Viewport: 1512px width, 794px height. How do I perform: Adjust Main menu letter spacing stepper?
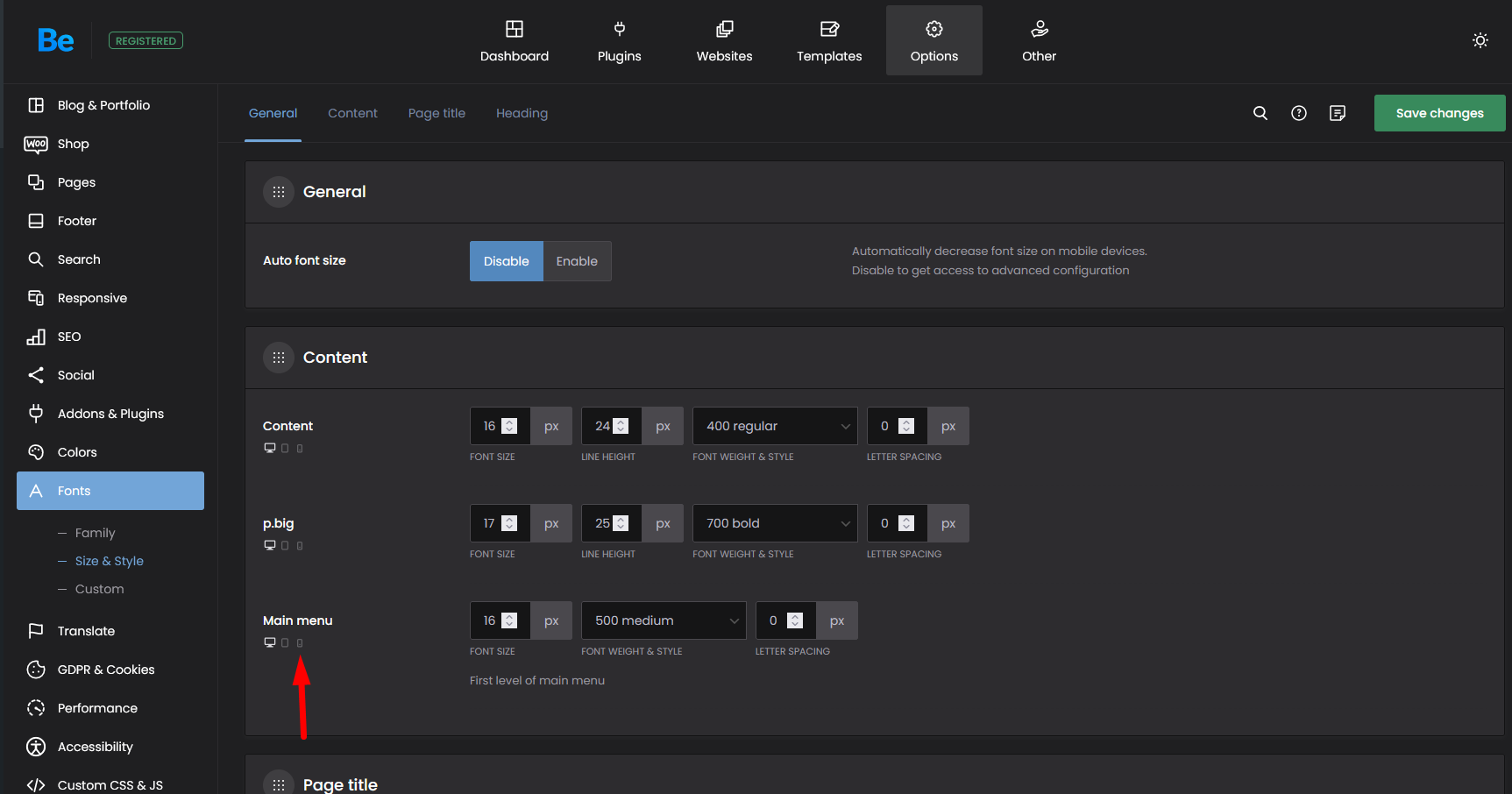[x=795, y=620]
